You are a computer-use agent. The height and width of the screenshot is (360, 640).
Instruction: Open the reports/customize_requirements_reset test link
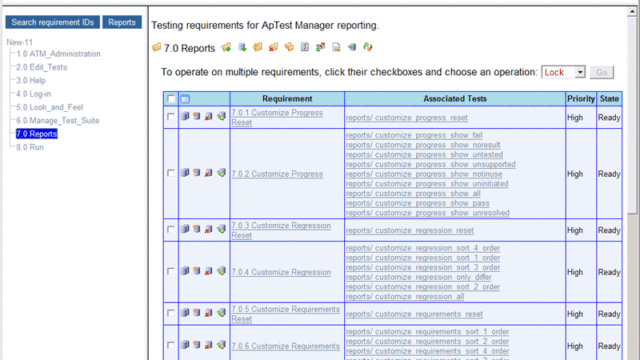tap(414, 314)
